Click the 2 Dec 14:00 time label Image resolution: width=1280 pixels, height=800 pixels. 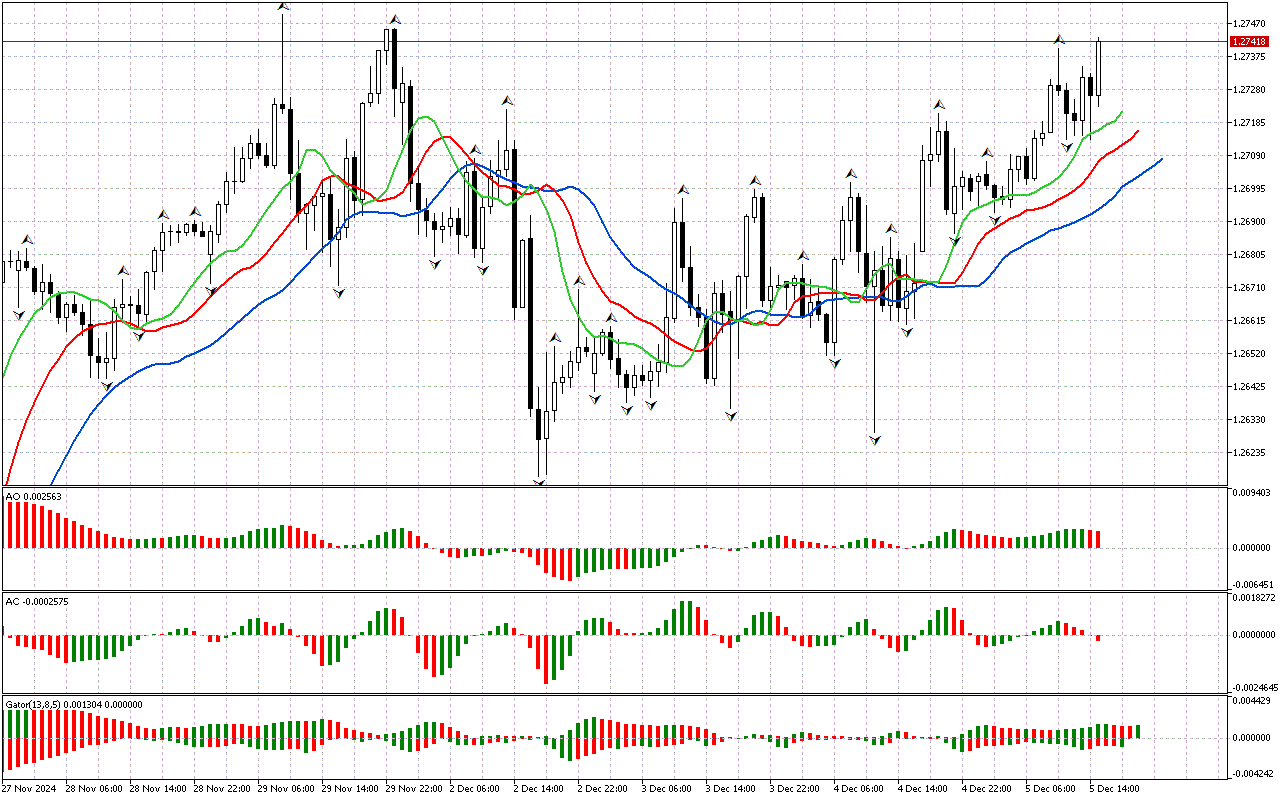(x=539, y=789)
